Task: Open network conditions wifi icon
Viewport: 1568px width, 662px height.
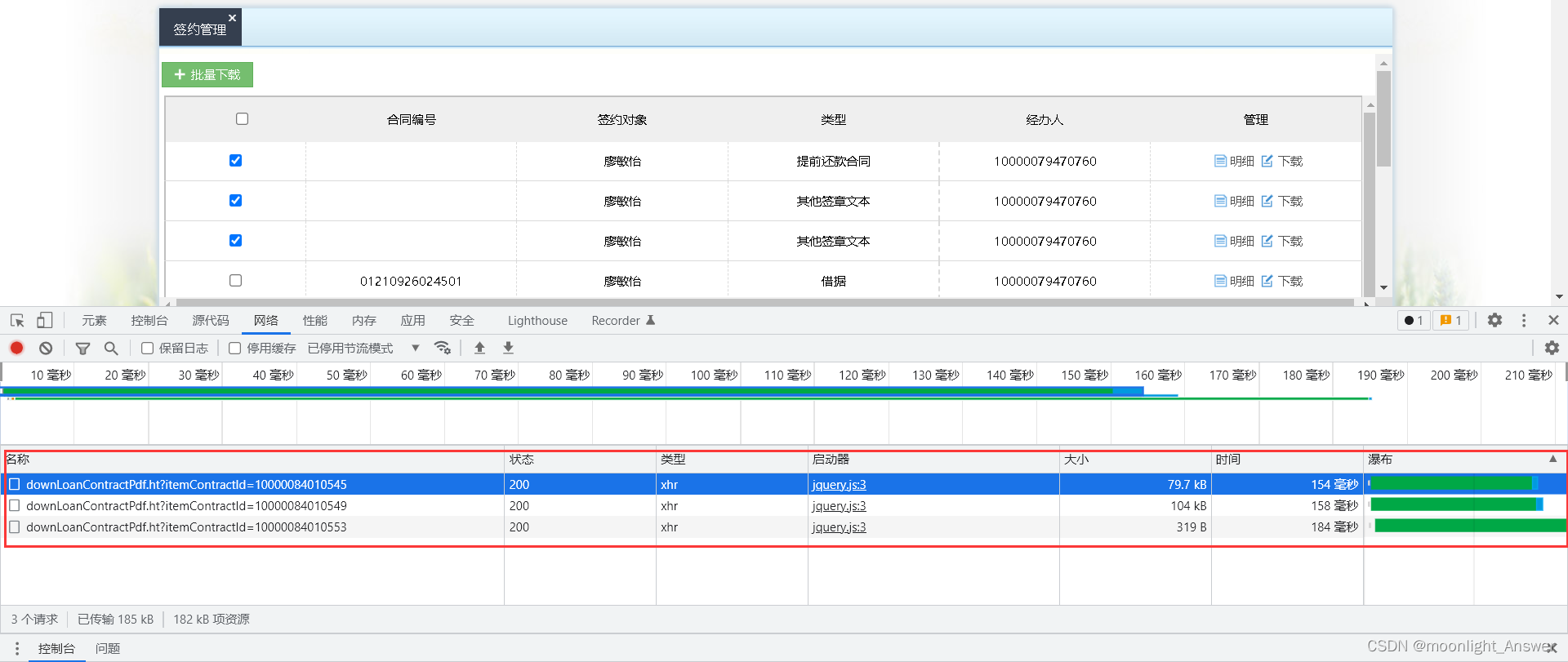Action: tap(443, 348)
